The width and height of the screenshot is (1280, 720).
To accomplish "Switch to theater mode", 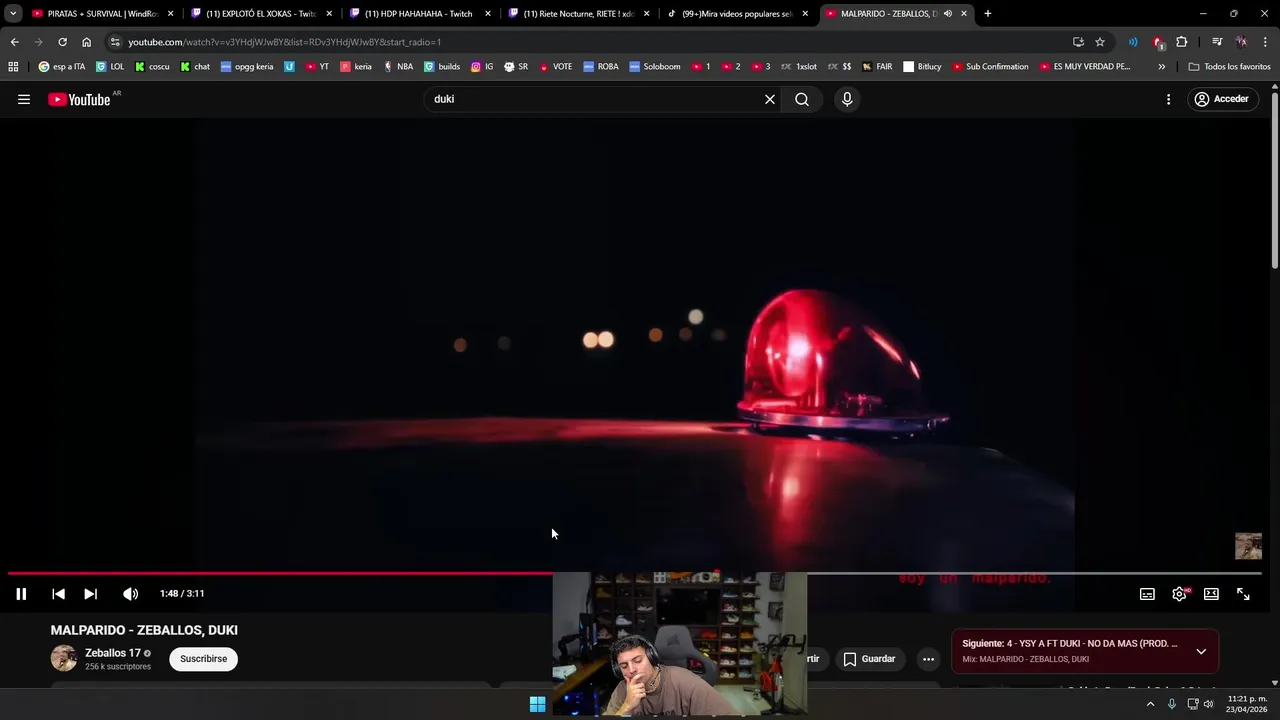I will point(1211,594).
